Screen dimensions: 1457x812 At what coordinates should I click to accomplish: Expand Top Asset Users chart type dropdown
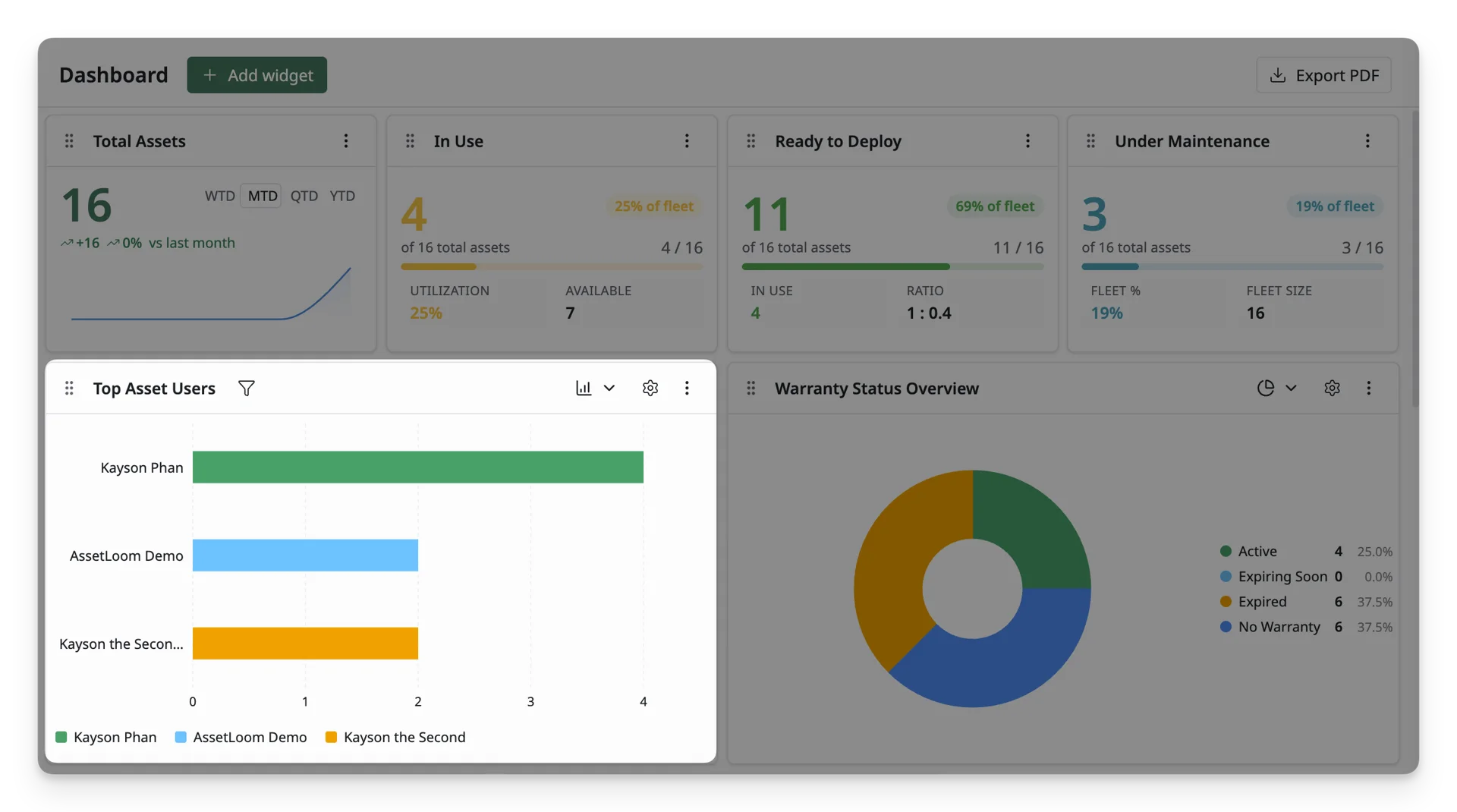coord(609,389)
